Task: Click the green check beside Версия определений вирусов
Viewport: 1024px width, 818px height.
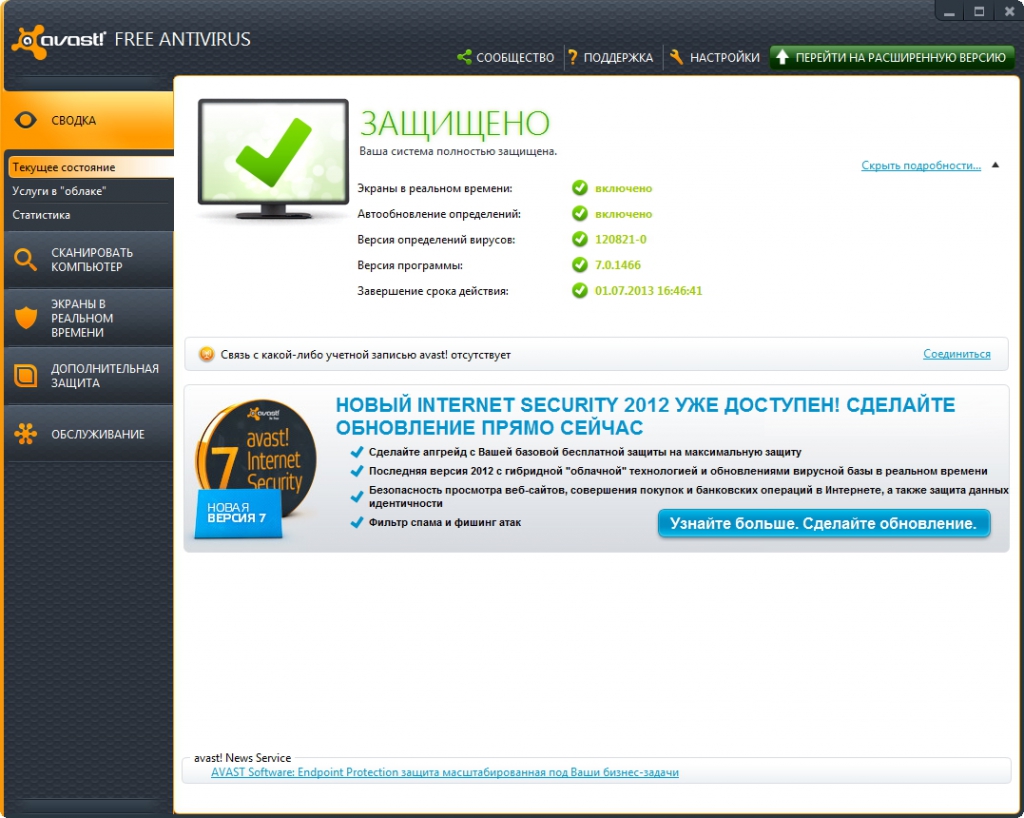Action: 580,239
